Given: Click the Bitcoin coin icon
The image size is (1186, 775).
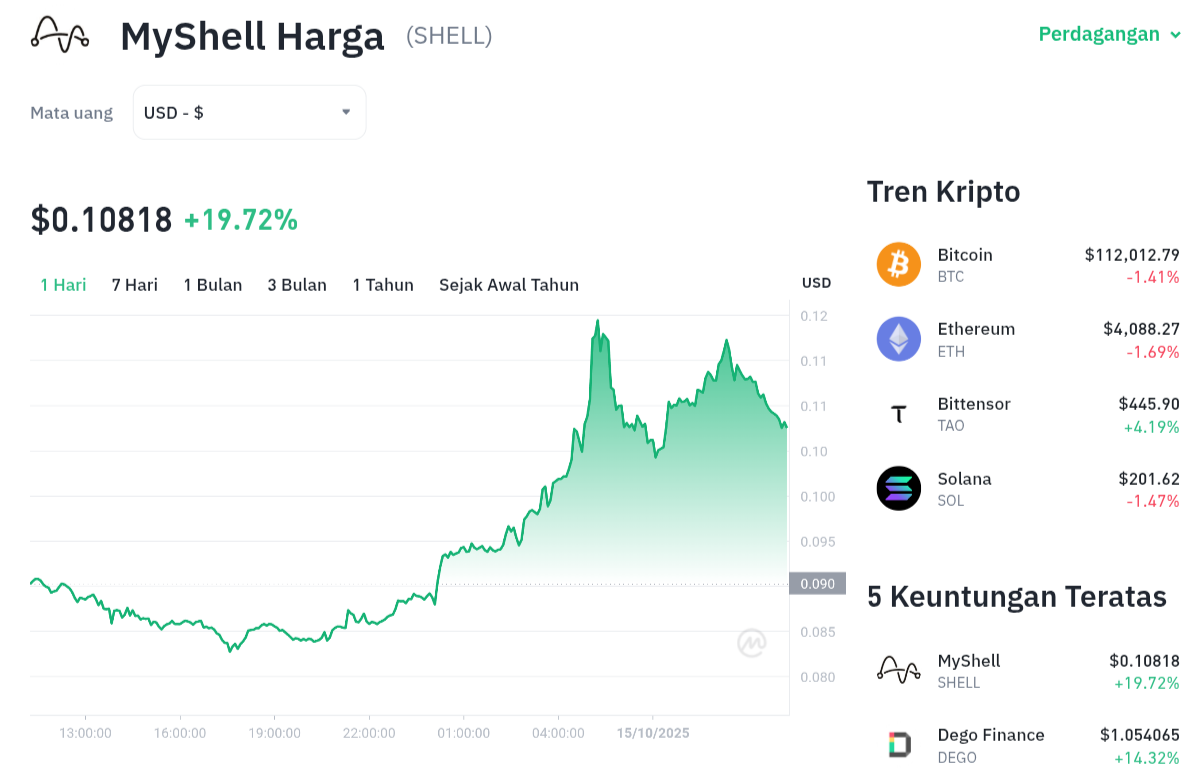Looking at the screenshot, I should click(x=898, y=265).
